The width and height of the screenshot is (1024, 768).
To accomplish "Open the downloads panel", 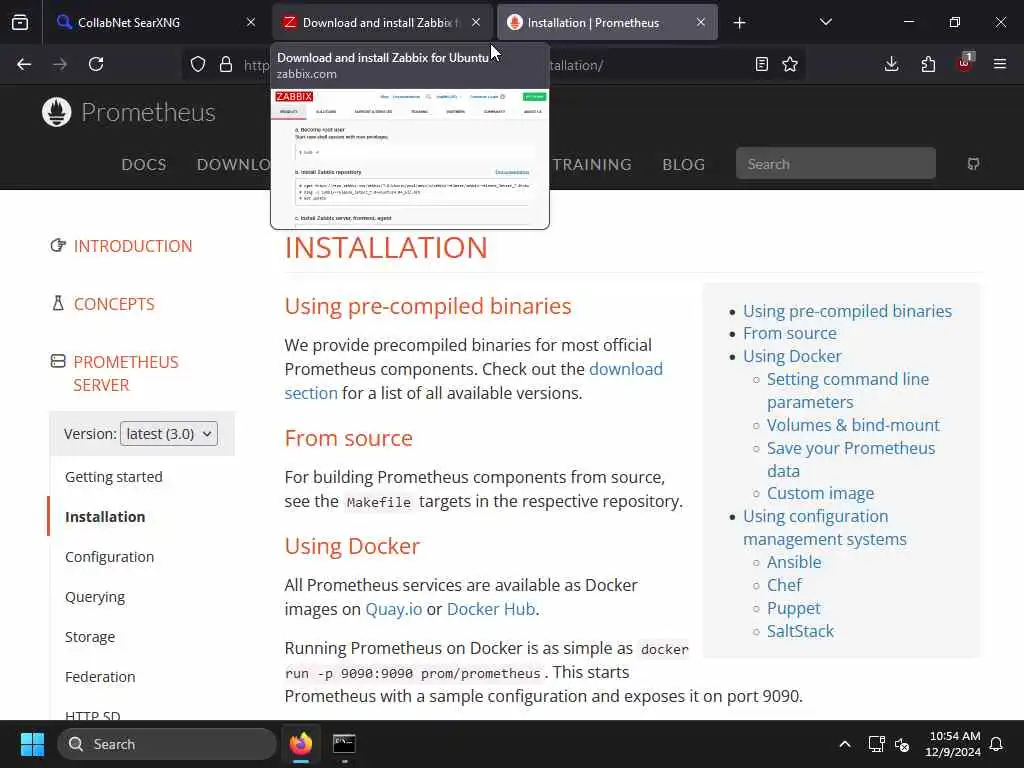I will 891,64.
